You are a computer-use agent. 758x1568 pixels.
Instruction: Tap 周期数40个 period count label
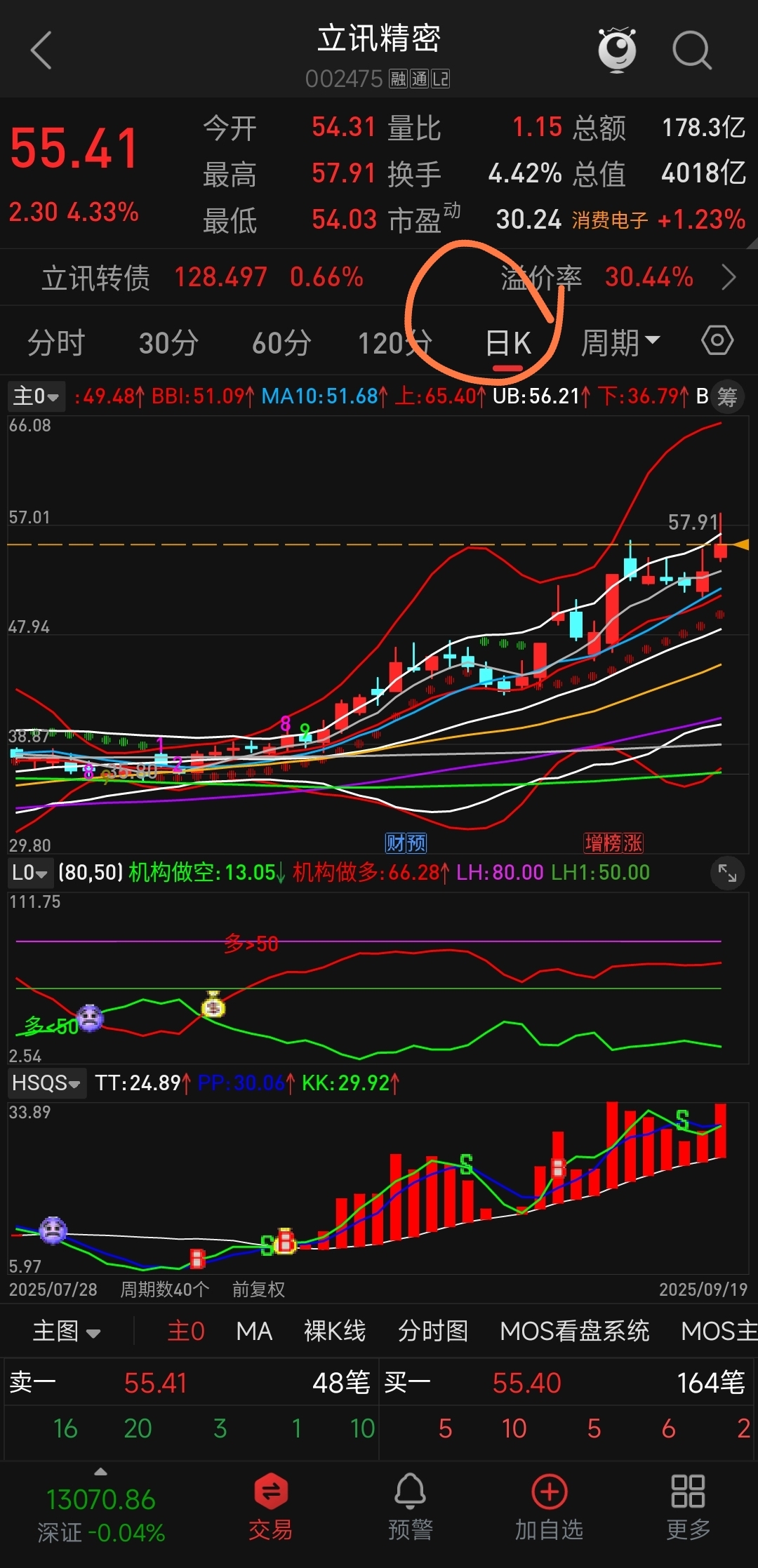[165, 1289]
